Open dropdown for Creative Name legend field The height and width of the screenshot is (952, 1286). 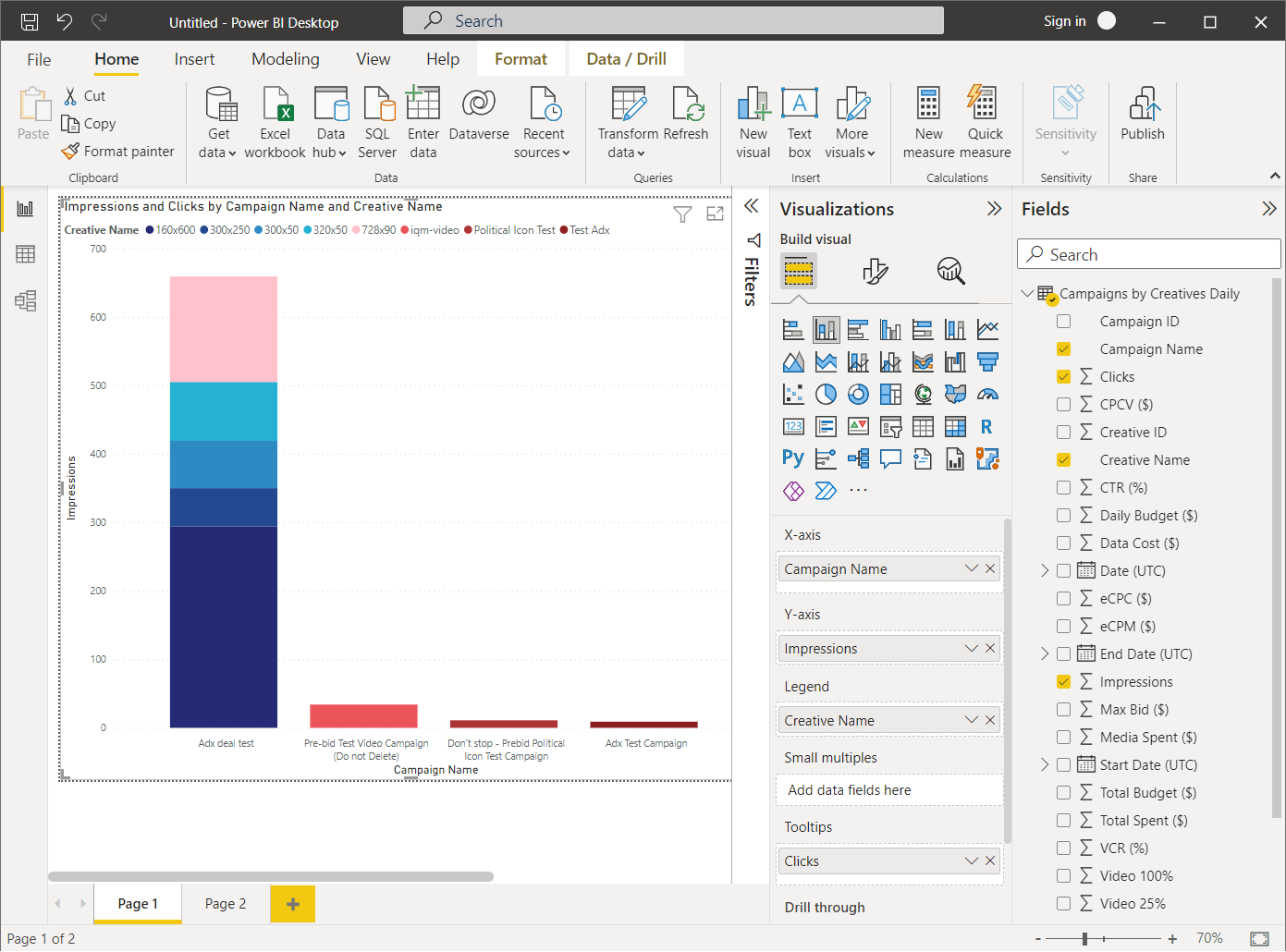(x=971, y=720)
